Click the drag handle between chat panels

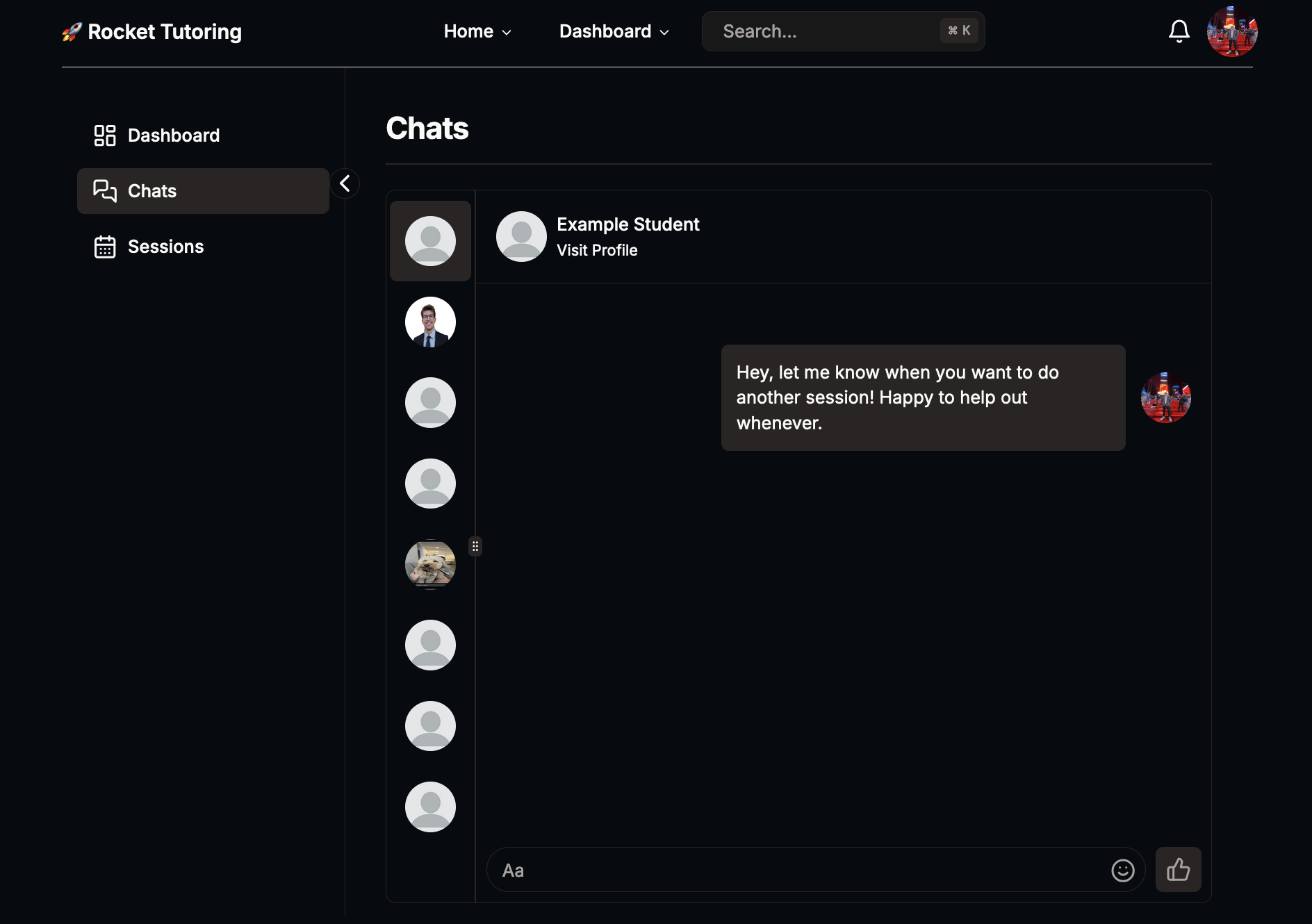click(x=475, y=546)
